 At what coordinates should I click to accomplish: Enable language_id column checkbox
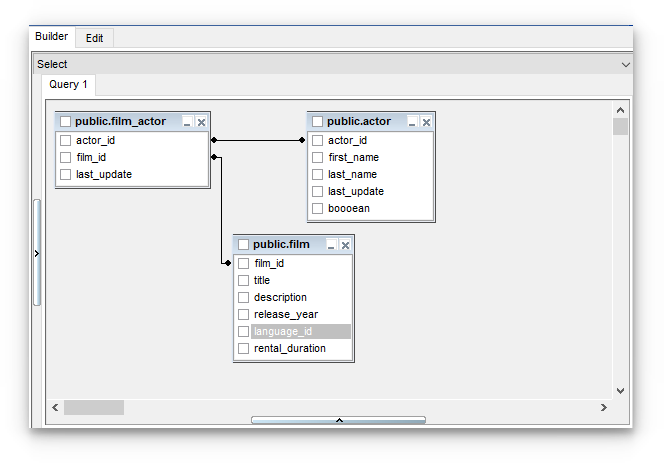pos(243,331)
